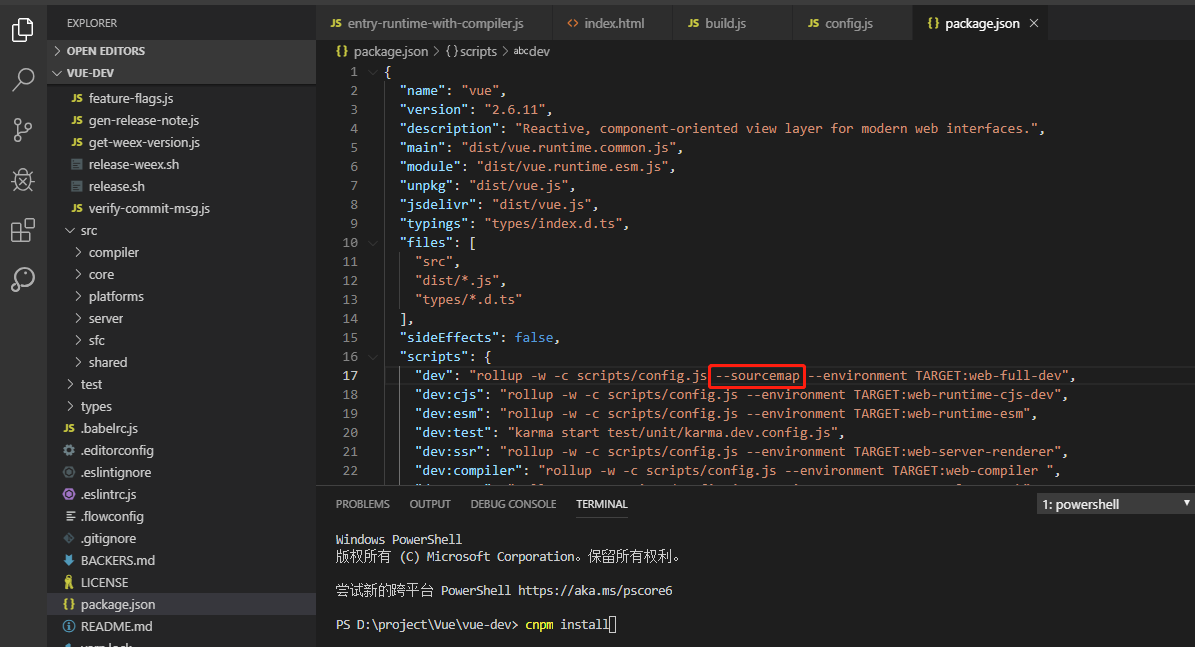Click gear icon of .editorconfig file
This screenshot has width=1195, height=647.
click(69, 450)
